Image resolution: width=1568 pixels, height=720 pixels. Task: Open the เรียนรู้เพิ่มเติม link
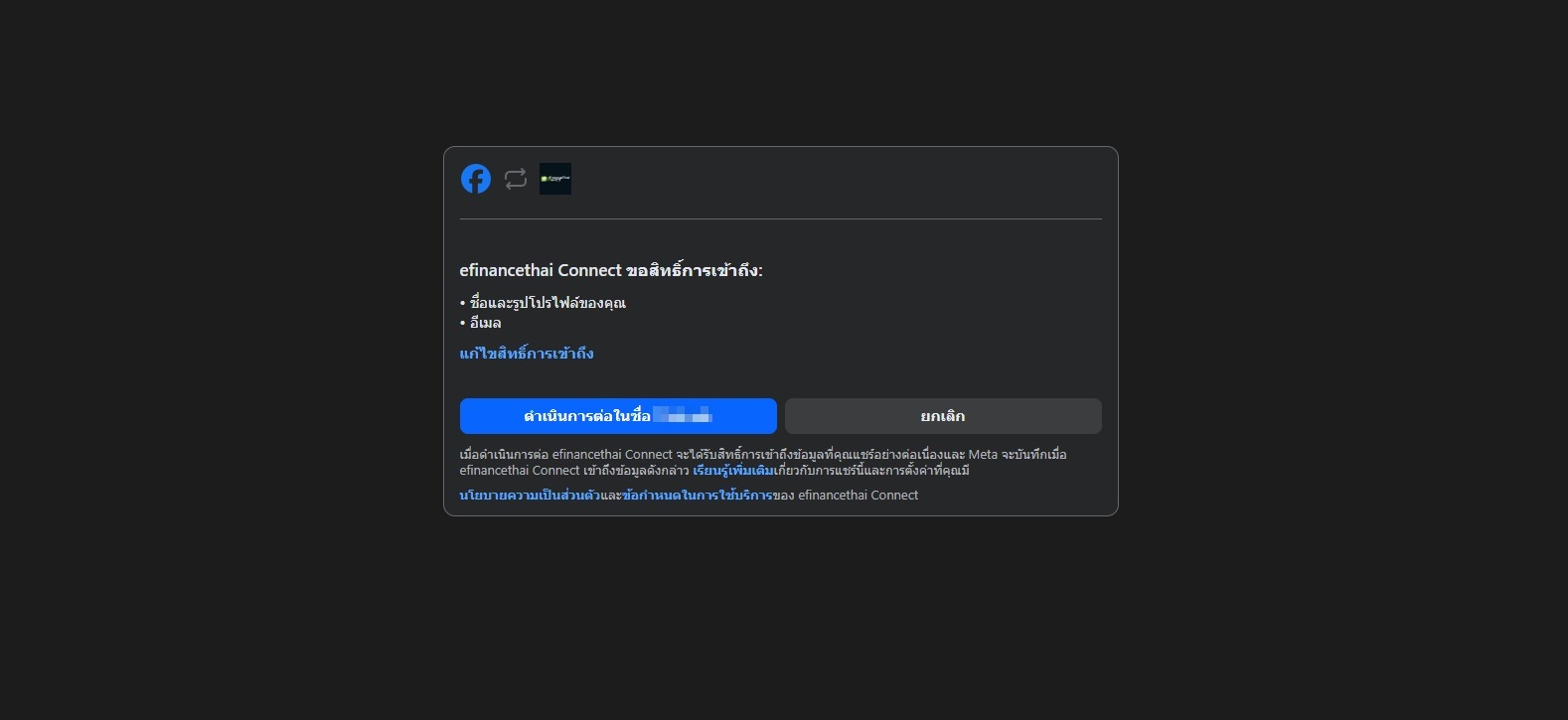(733, 471)
